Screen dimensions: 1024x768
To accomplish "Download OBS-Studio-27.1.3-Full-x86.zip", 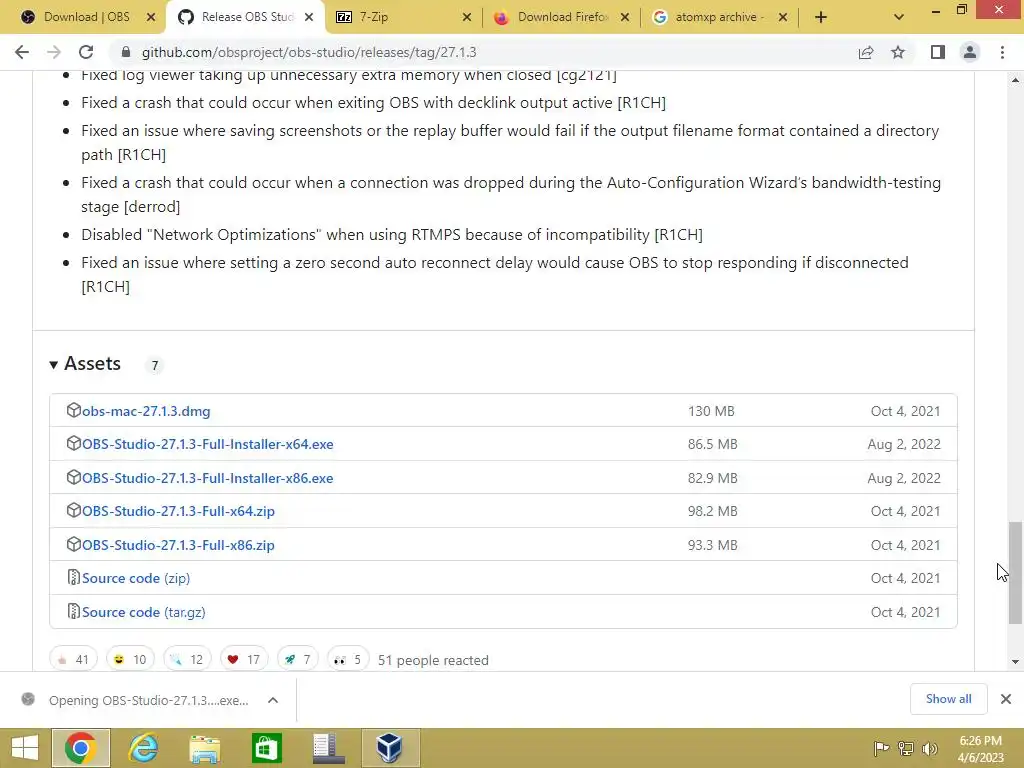I will point(178,545).
